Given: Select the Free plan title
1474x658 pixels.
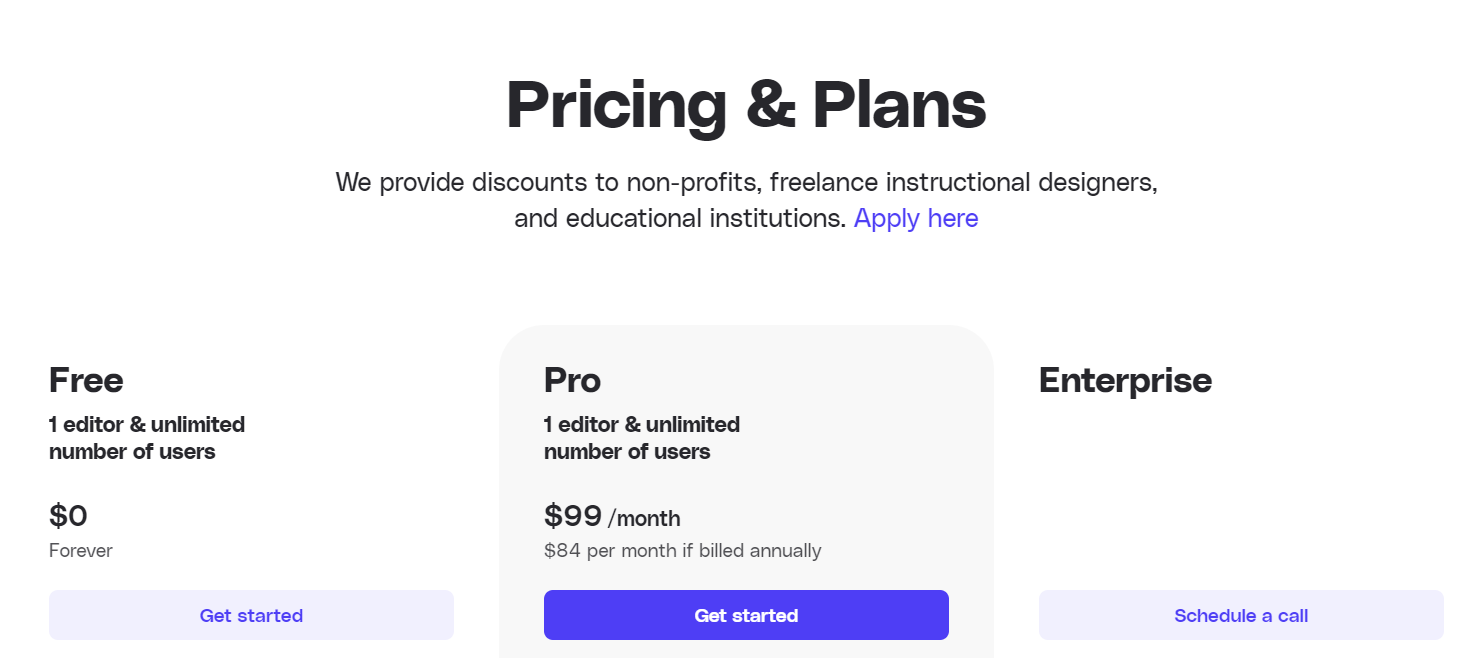Looking at the screenshot, I should (x=86, y=380).
